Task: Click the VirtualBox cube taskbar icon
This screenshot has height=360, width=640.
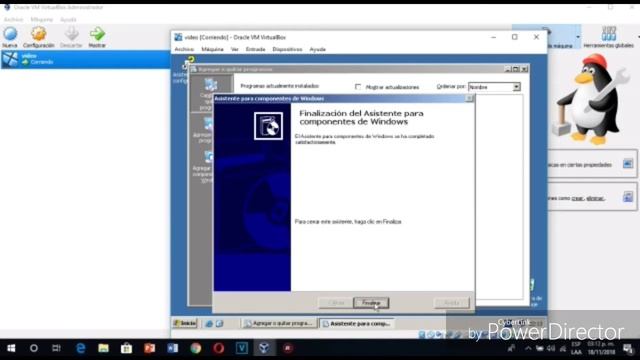Action: point(264,348)
